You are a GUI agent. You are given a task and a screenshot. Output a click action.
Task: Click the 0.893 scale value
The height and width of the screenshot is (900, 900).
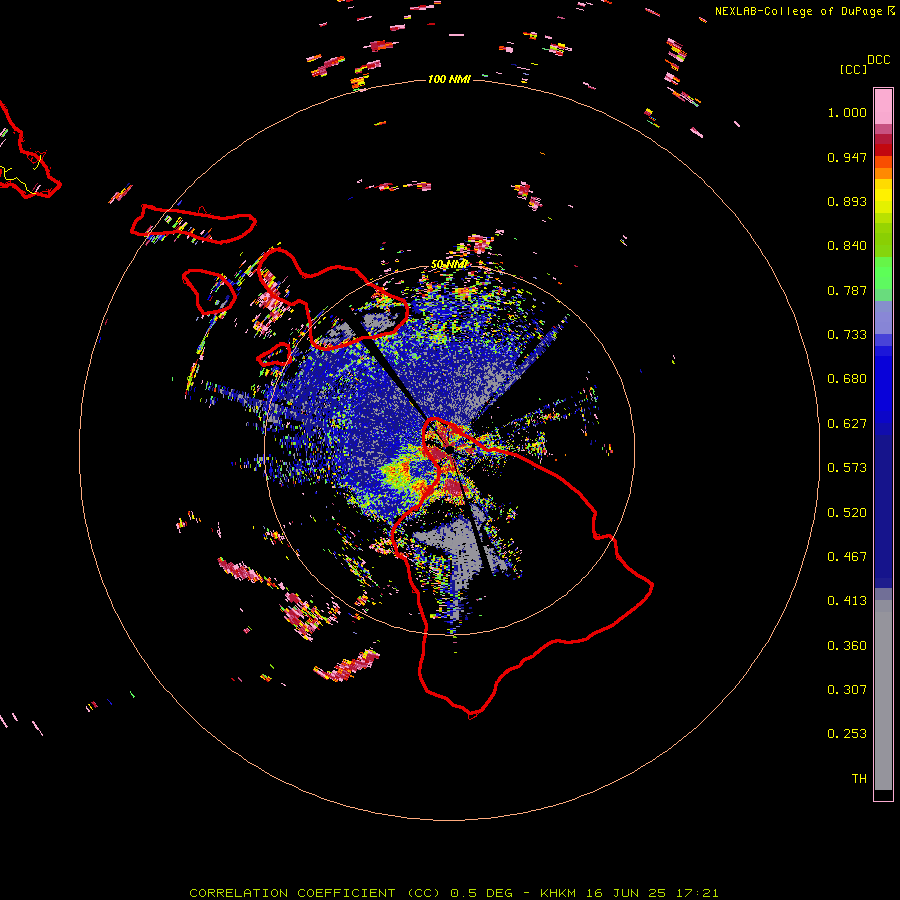(x=847, y=201)
